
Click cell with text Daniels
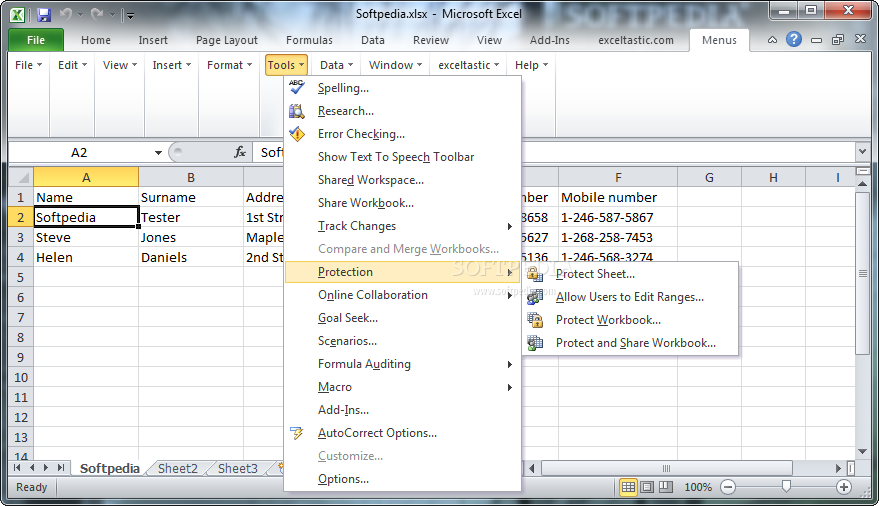191,257
